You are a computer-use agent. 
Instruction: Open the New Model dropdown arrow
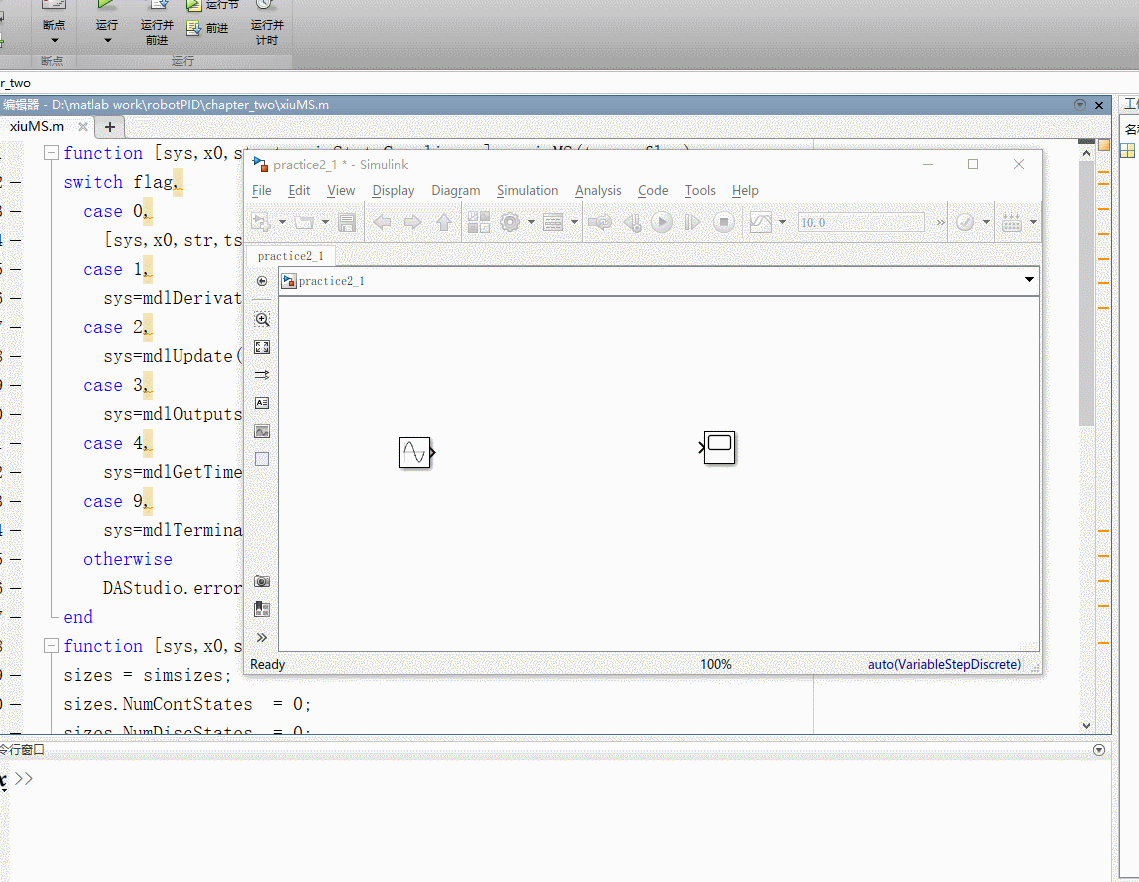(x=282, y=222)
